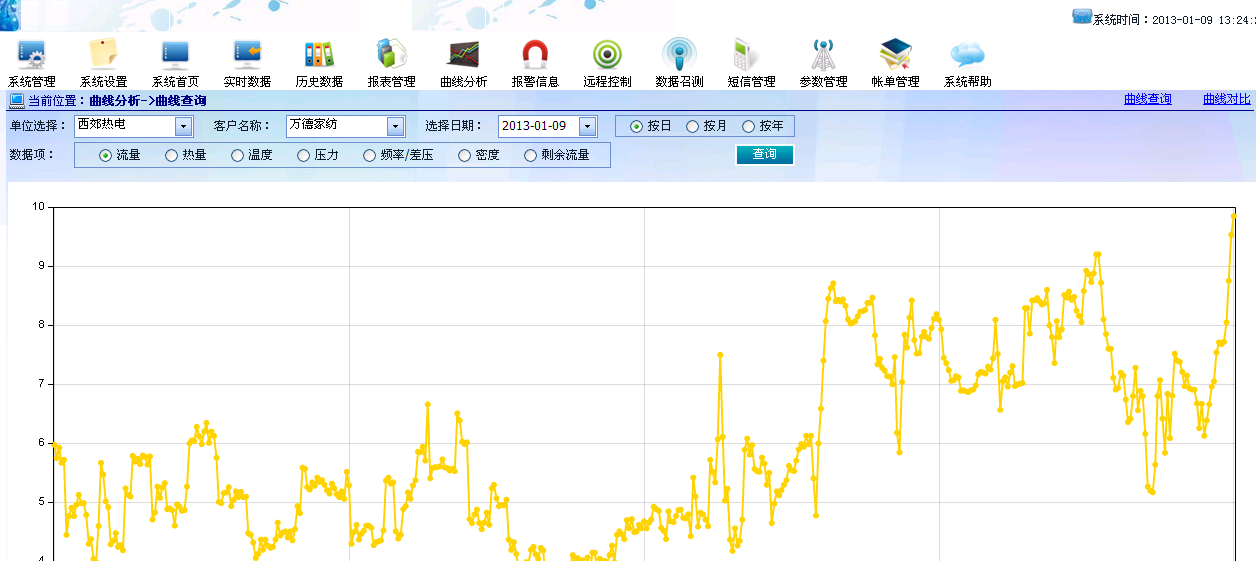Expand the 选择日期 date dropdown
This screenshot has width=1256, height=561.
click(587, 126)
